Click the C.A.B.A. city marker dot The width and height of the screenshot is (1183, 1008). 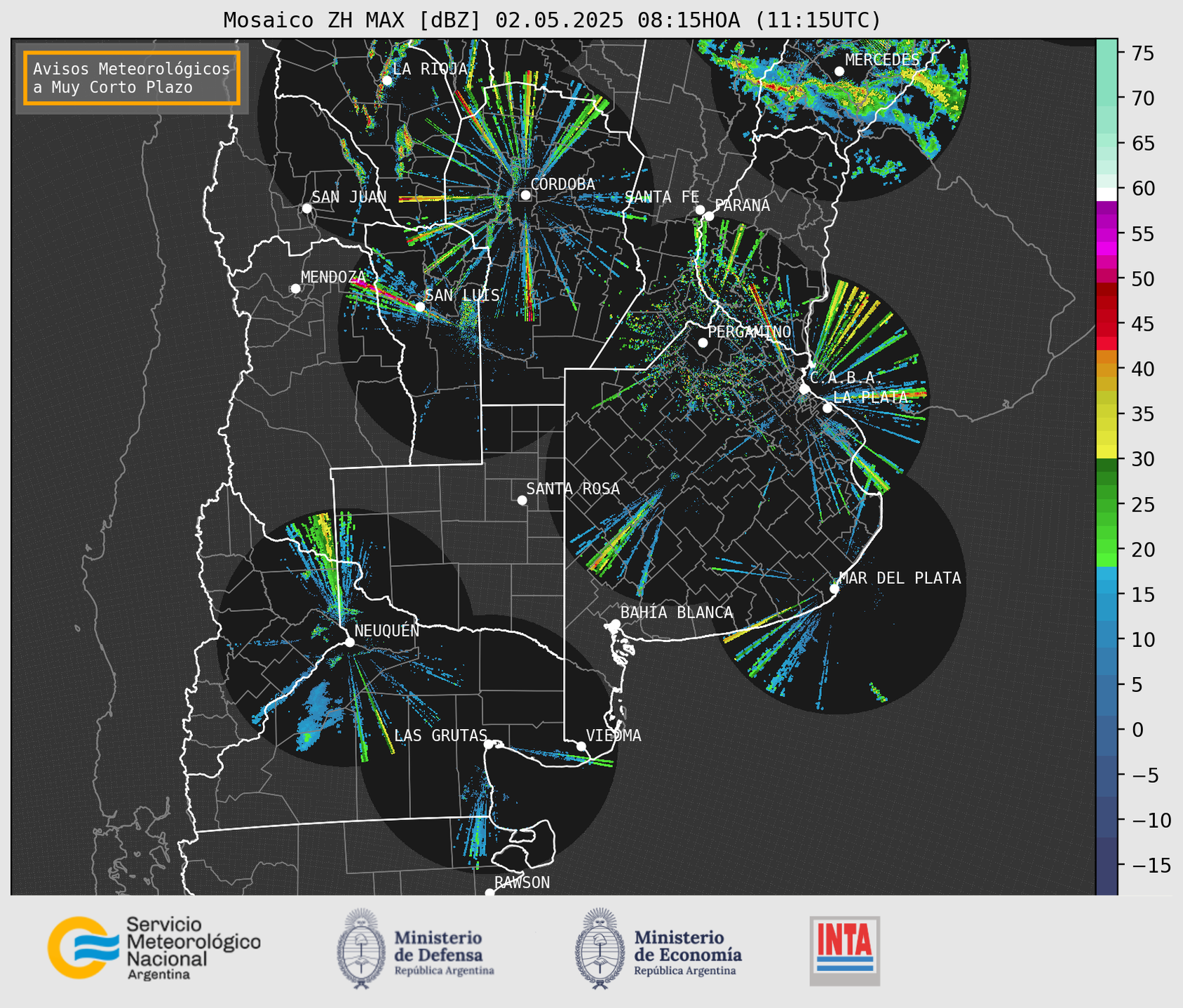coord(804,389)
